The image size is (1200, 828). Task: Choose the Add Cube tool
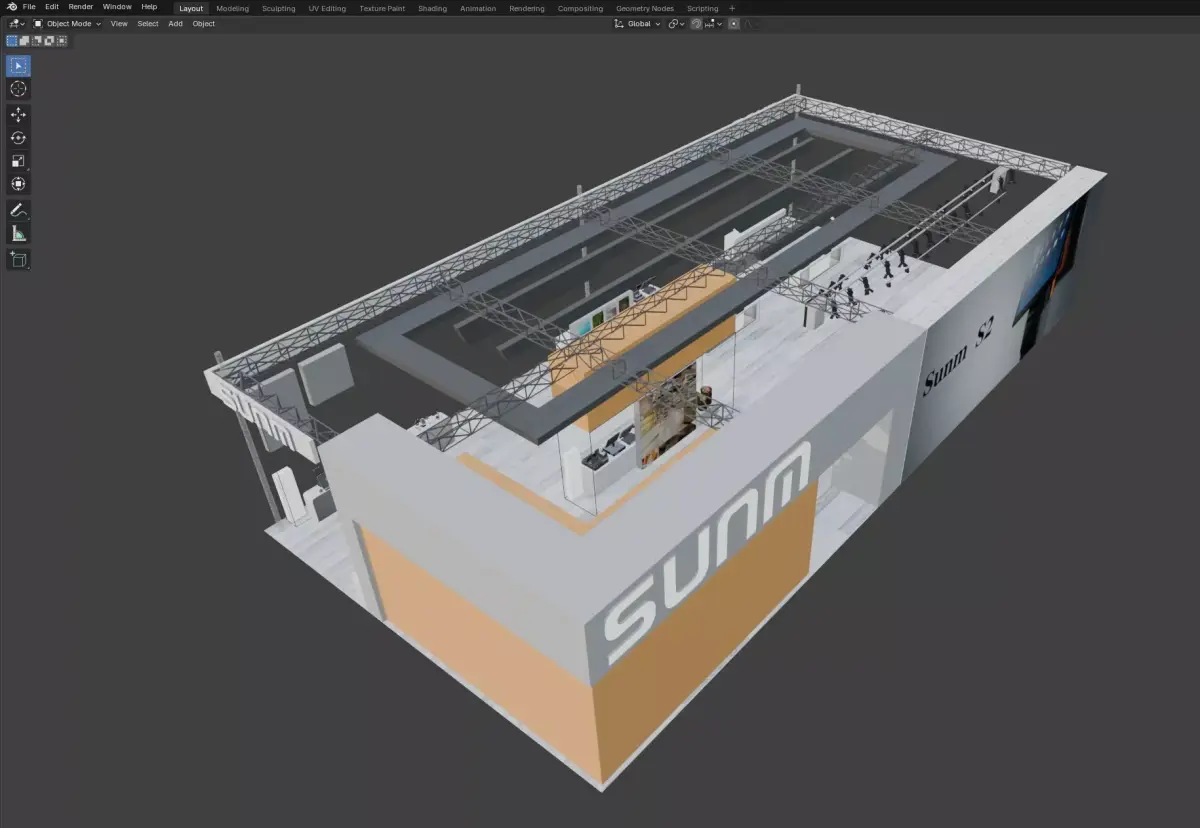point(18,259)
